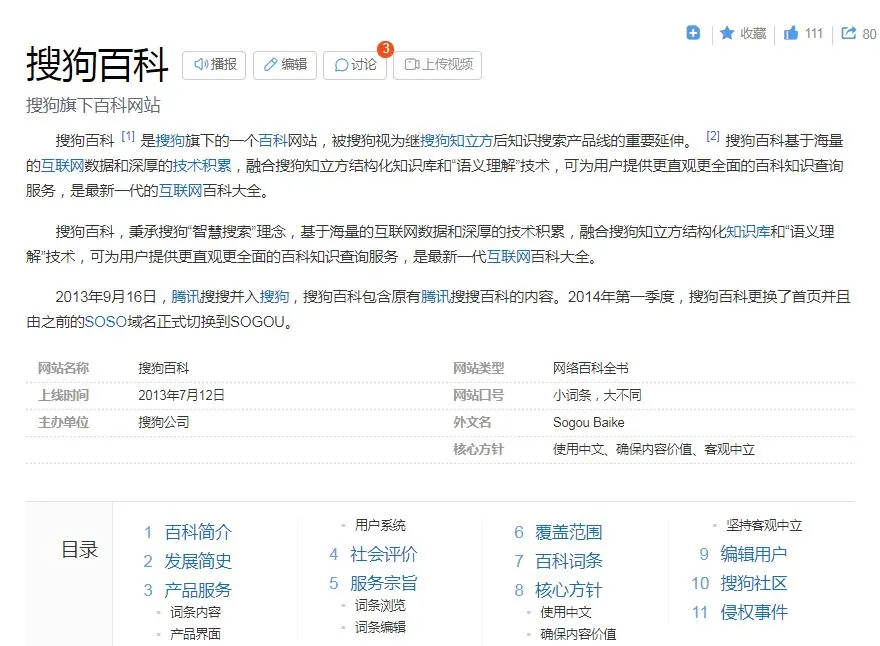Image resolution: width=880 pixels, height=646 pixels.
Task: Open 腾讯 link before 搜搜并入
Action: pos(185,297)
